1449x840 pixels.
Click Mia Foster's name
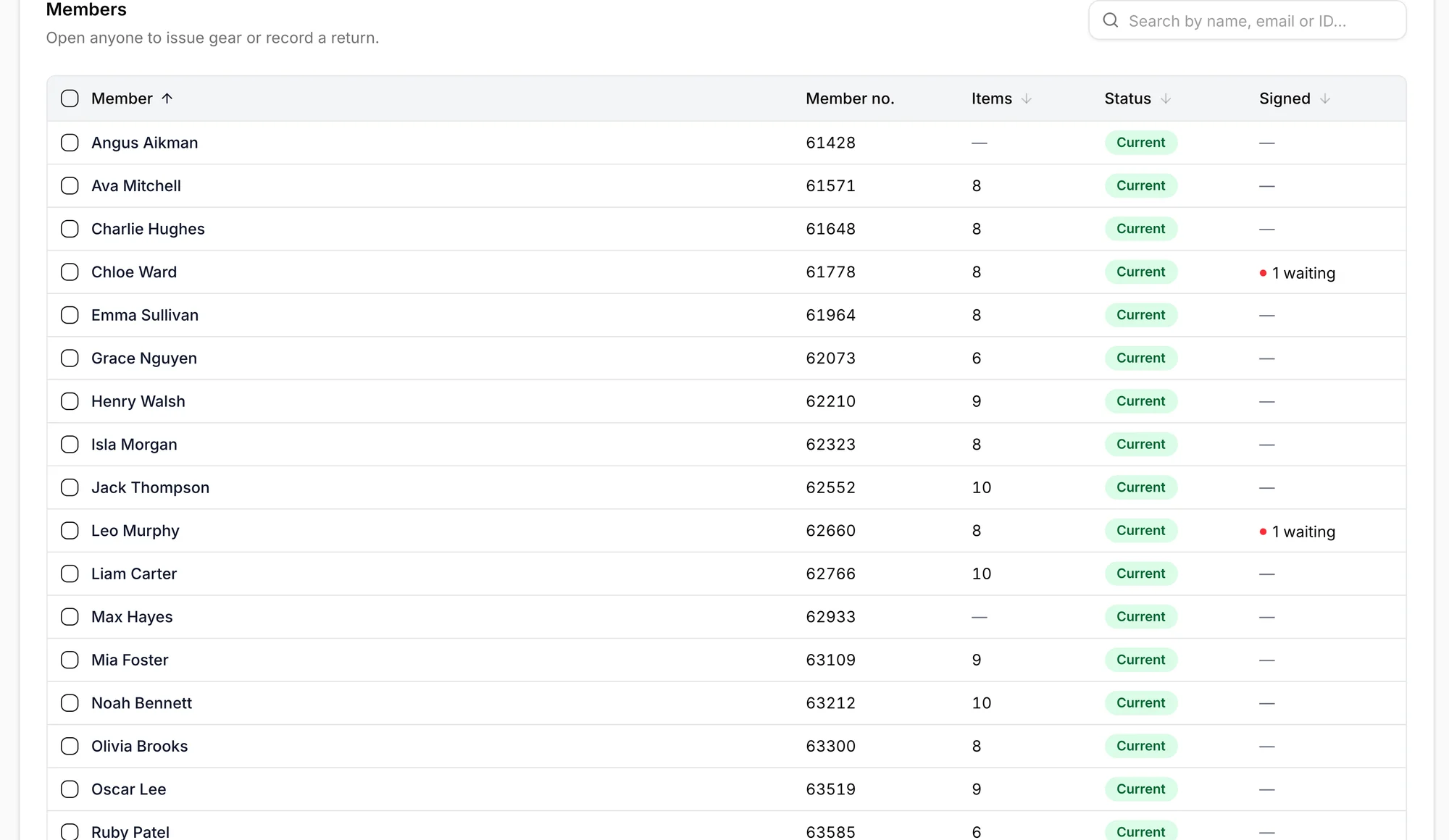(130, 660)
